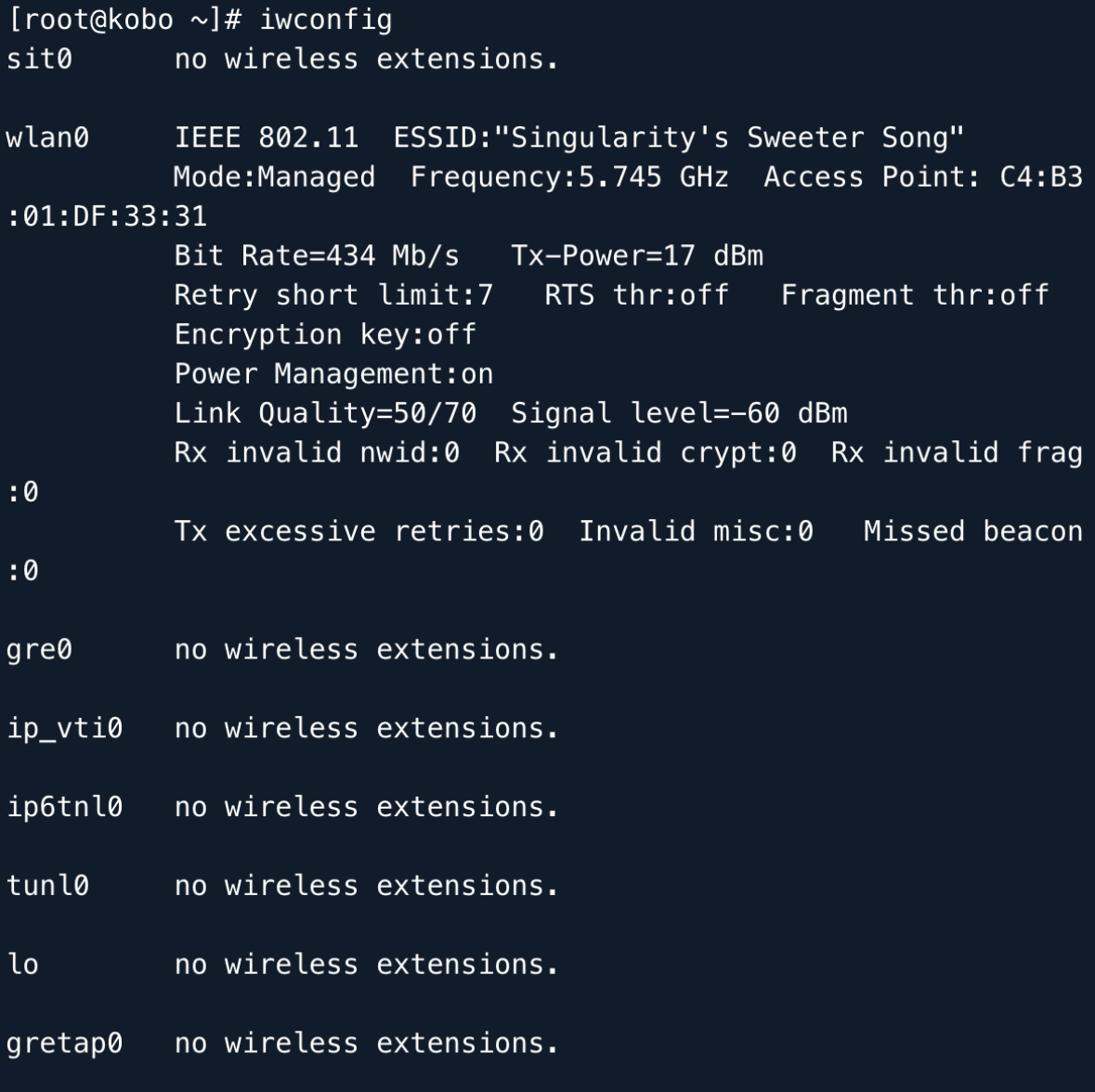Click the tunl0 interface name
This screenshot has height=1092, width=1095.
click(x=47, y=886)
